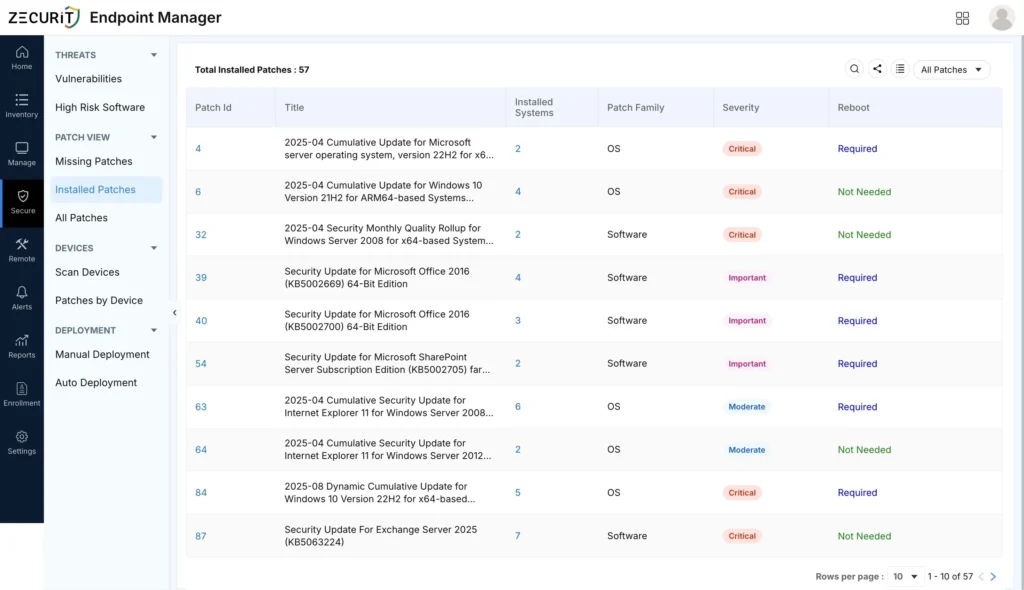Open the user profile avatar
This screenshot has width=1024, height=590.
(x=1001, y=18)
